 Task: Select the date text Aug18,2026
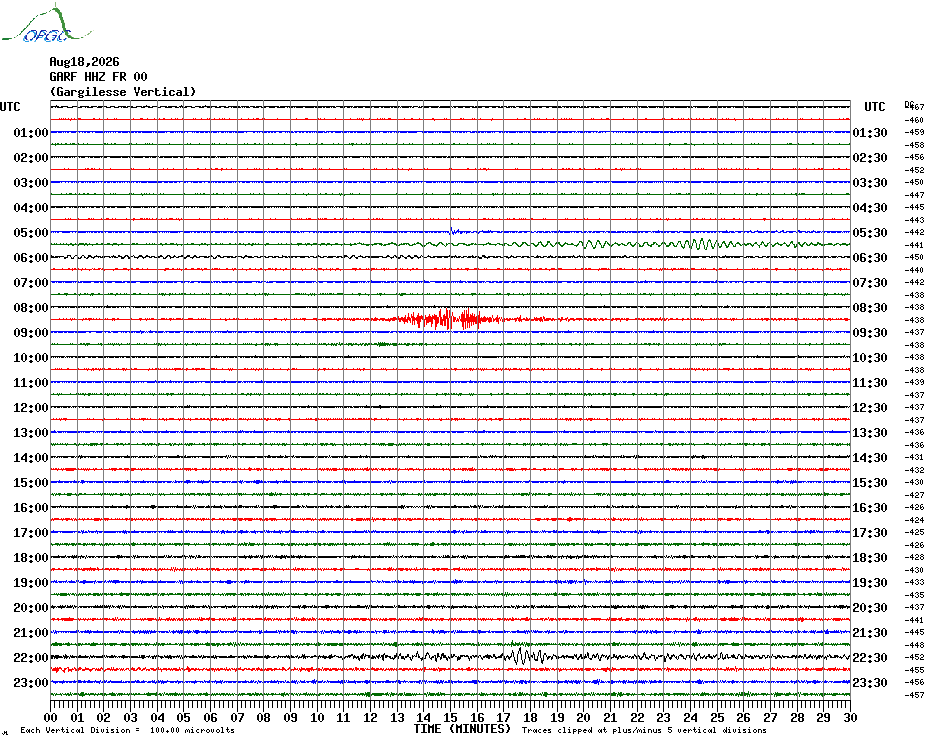[x=84, y=62]
